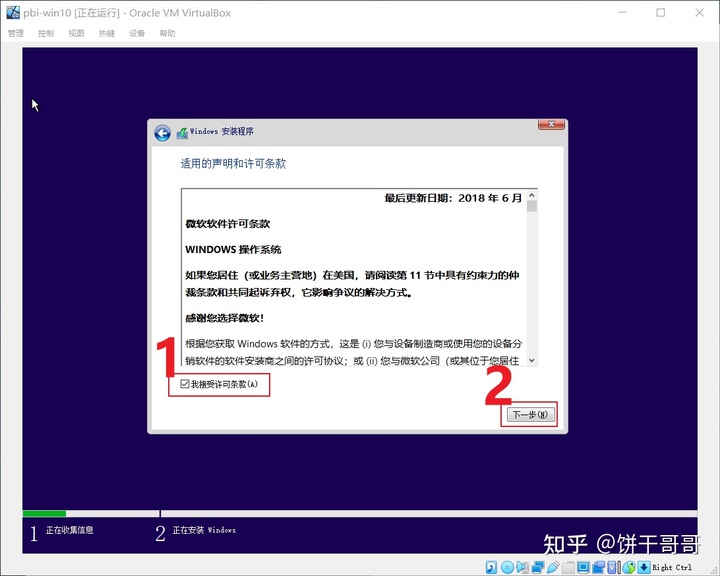
Task: Click the license scrollbar down arrow
Action: [x=532, y=360]
